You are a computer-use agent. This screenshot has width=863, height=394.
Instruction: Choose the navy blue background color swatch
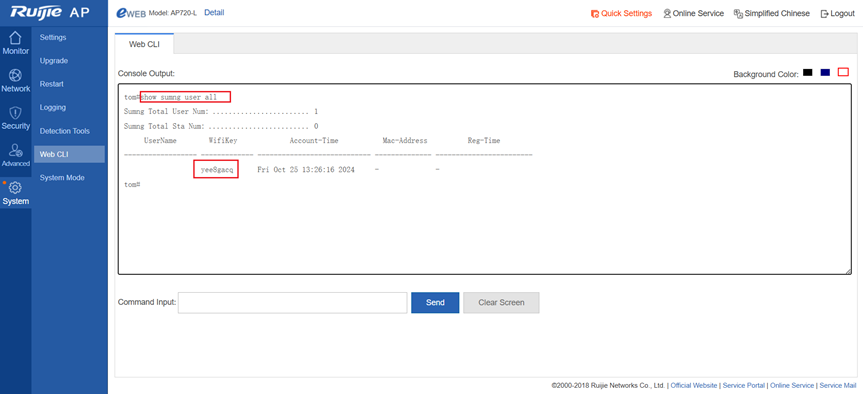(x=825, y=72)
